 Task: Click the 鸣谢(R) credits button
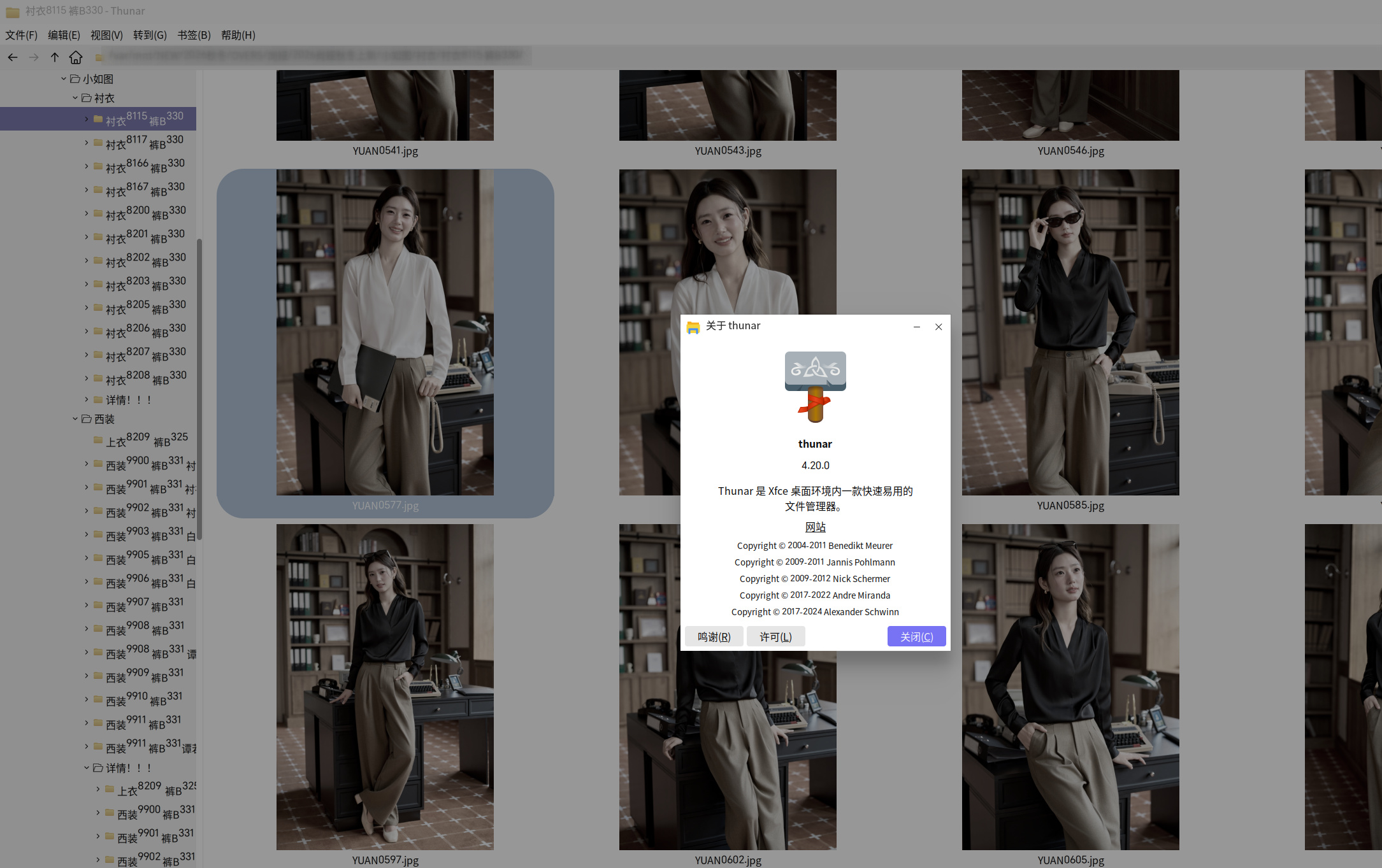tap(714, 636)
